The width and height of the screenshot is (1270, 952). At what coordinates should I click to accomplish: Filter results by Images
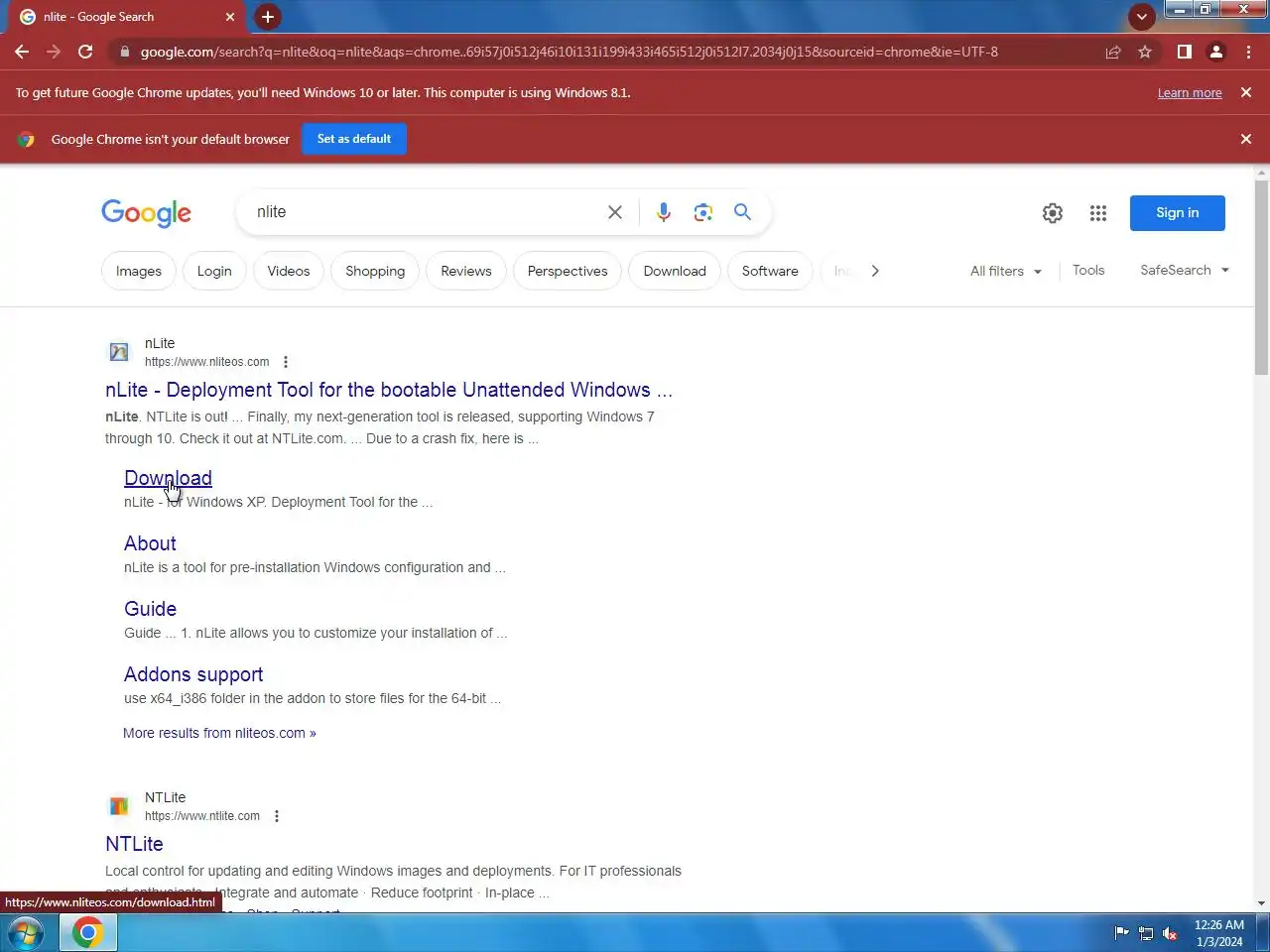pyautogui.click(x=139, y=271)
